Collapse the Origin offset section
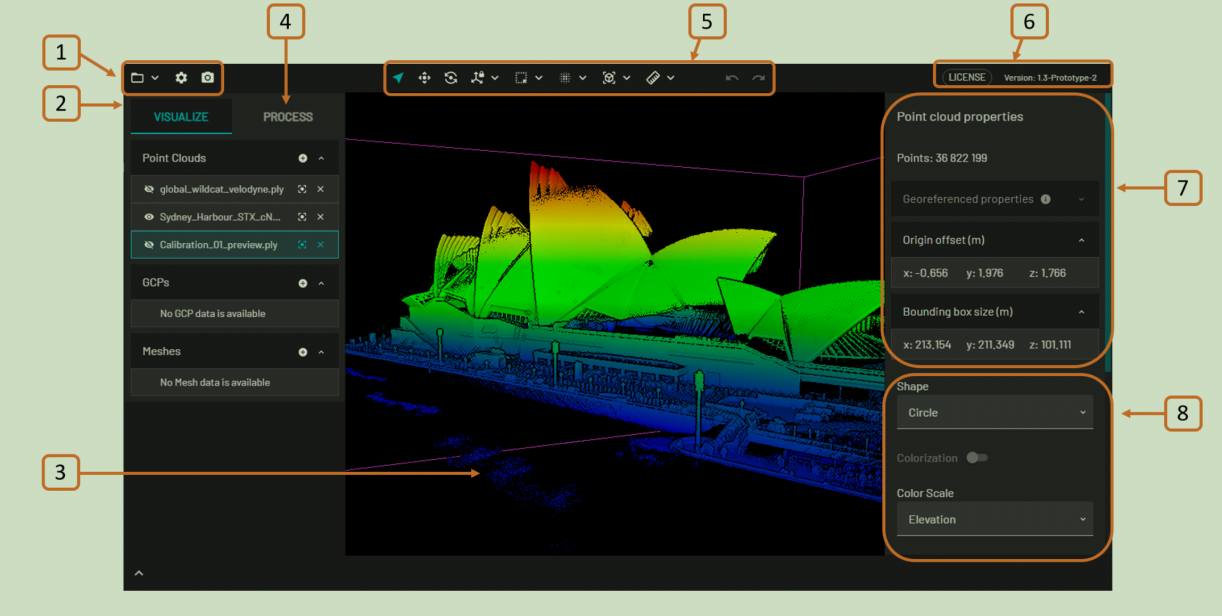The width and height of the screenshot is (1222, 616). (1081, 240)
